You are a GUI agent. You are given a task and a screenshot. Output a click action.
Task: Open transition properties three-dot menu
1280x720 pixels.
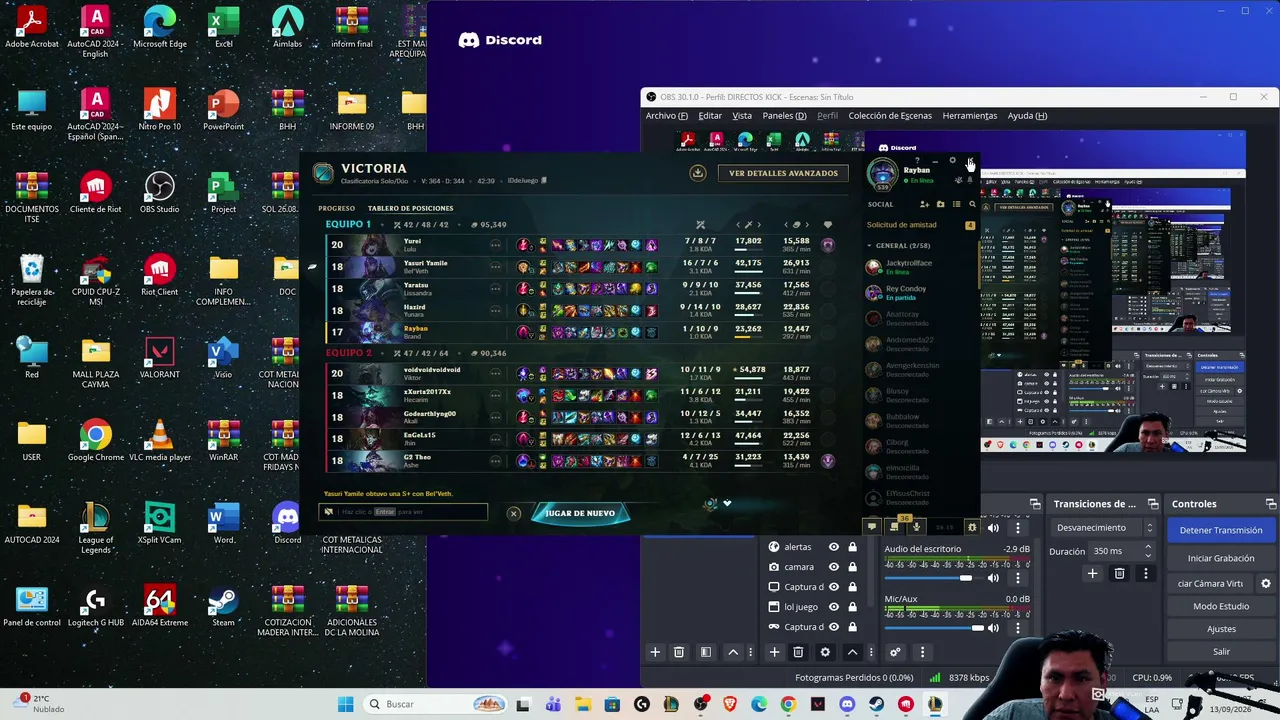[1146, 573]
